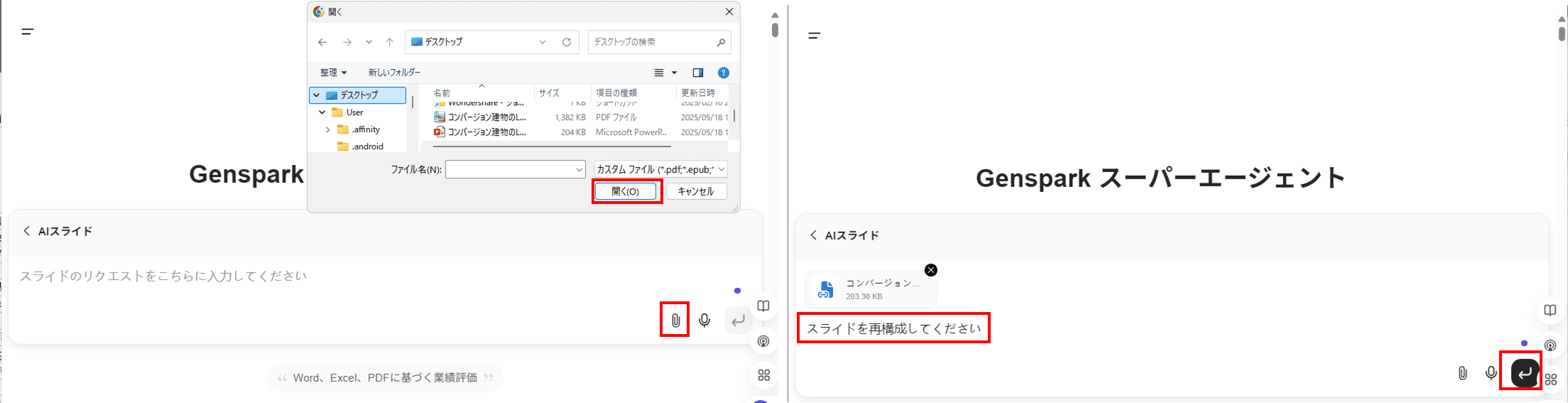Close the 開く dialog with X
This screenshot has width=1568, height=403.
(x=729, y=11)
